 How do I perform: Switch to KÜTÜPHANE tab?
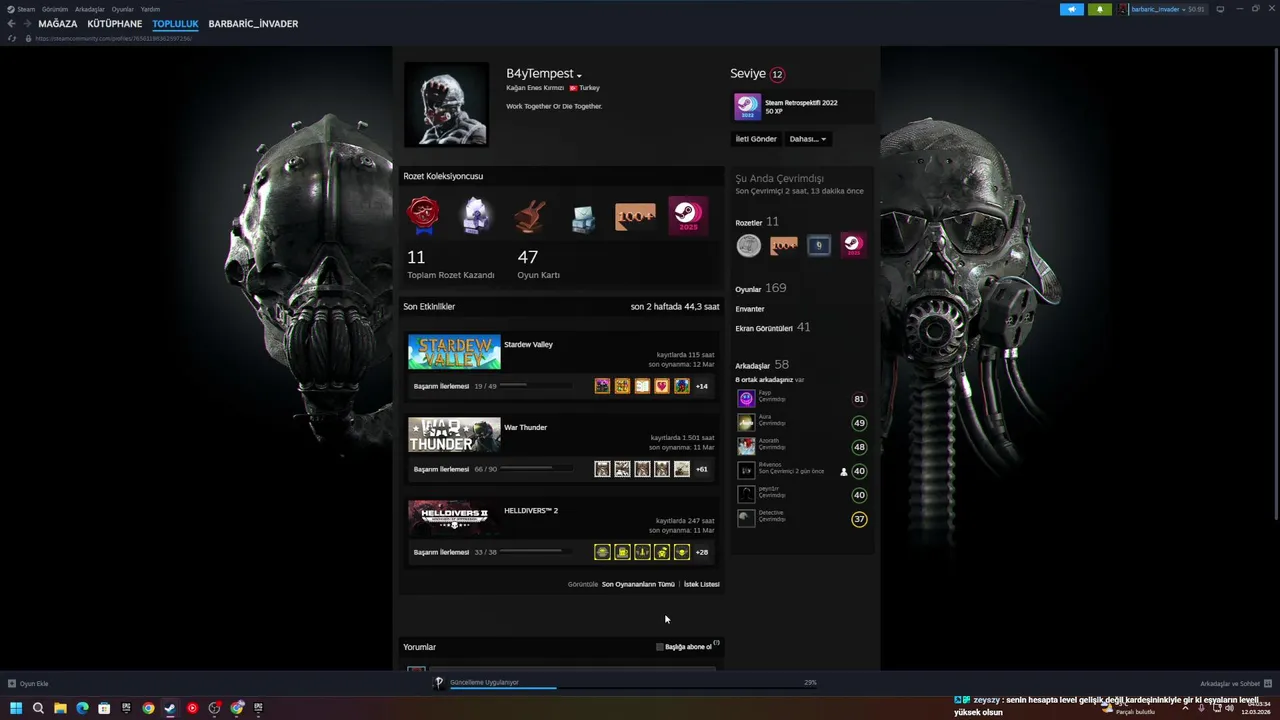[115, 23]
